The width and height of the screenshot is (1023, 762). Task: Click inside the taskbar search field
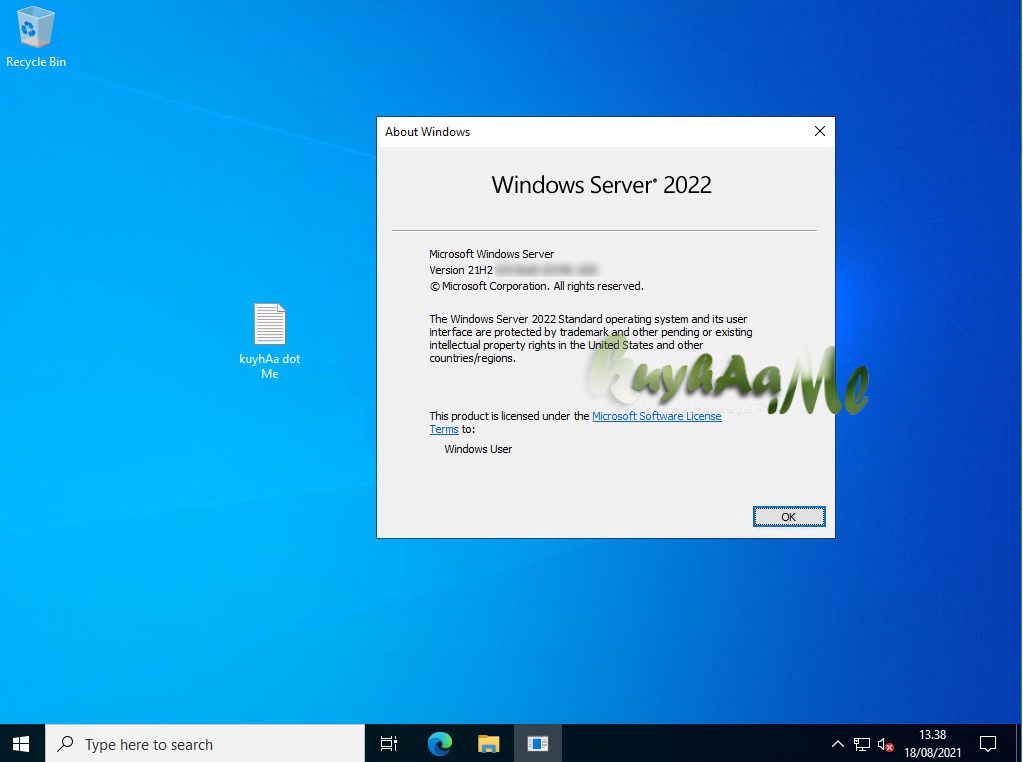(x=200, y=743)
